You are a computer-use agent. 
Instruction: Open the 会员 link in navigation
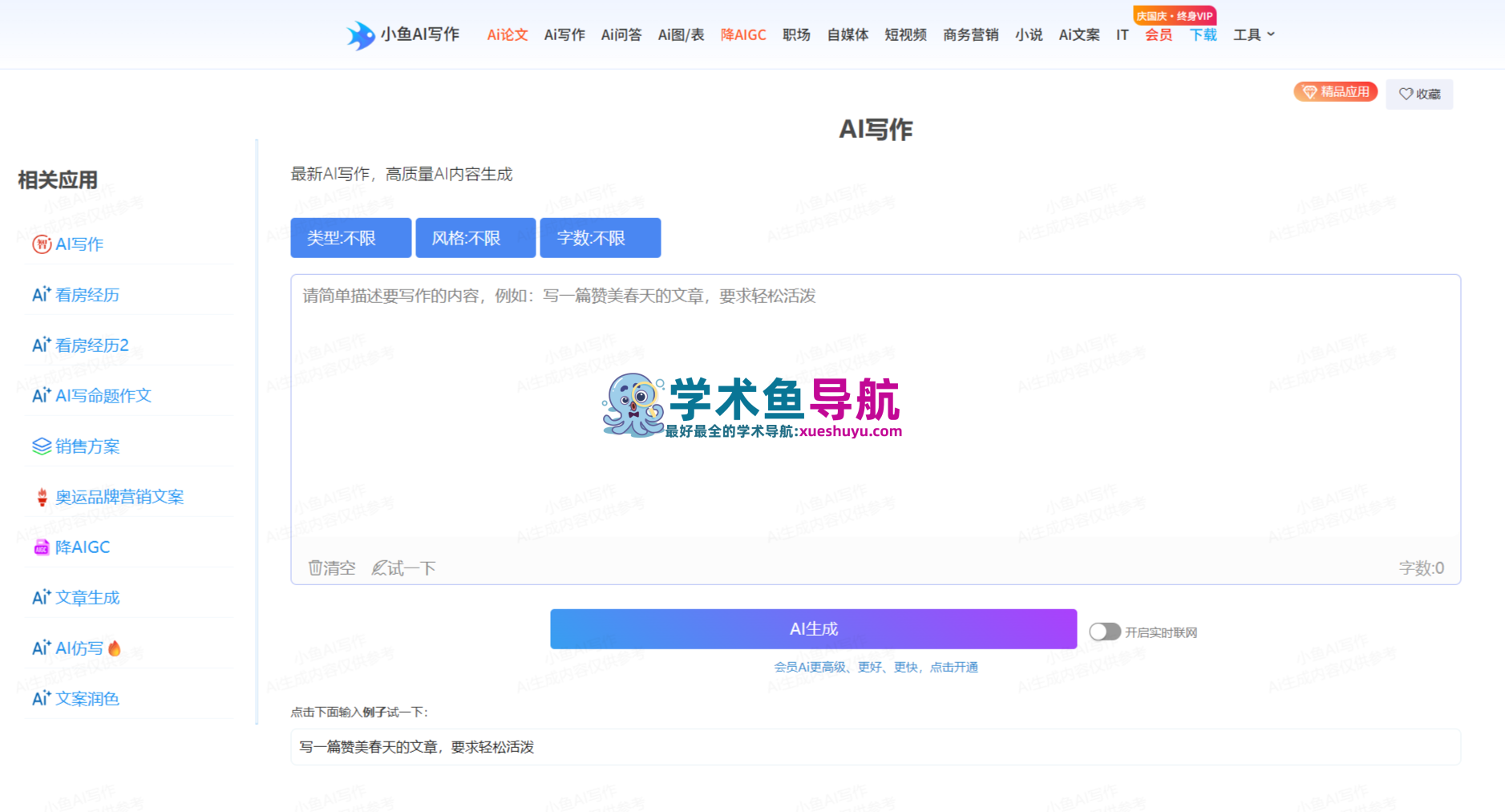pyautogui.click(x=1159, y=34)
